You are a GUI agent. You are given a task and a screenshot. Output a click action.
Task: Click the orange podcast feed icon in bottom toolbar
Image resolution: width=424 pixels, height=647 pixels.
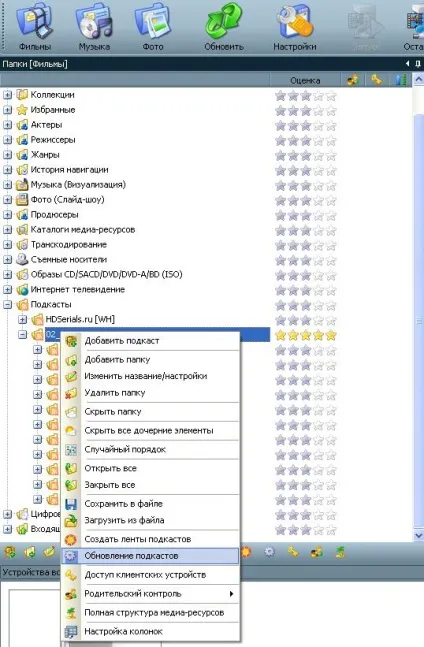click(246, 552)
